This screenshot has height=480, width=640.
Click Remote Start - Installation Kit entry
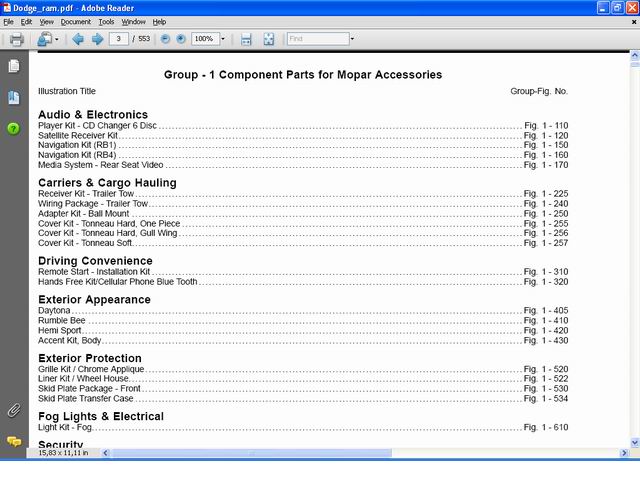click(x=94, y=272)
